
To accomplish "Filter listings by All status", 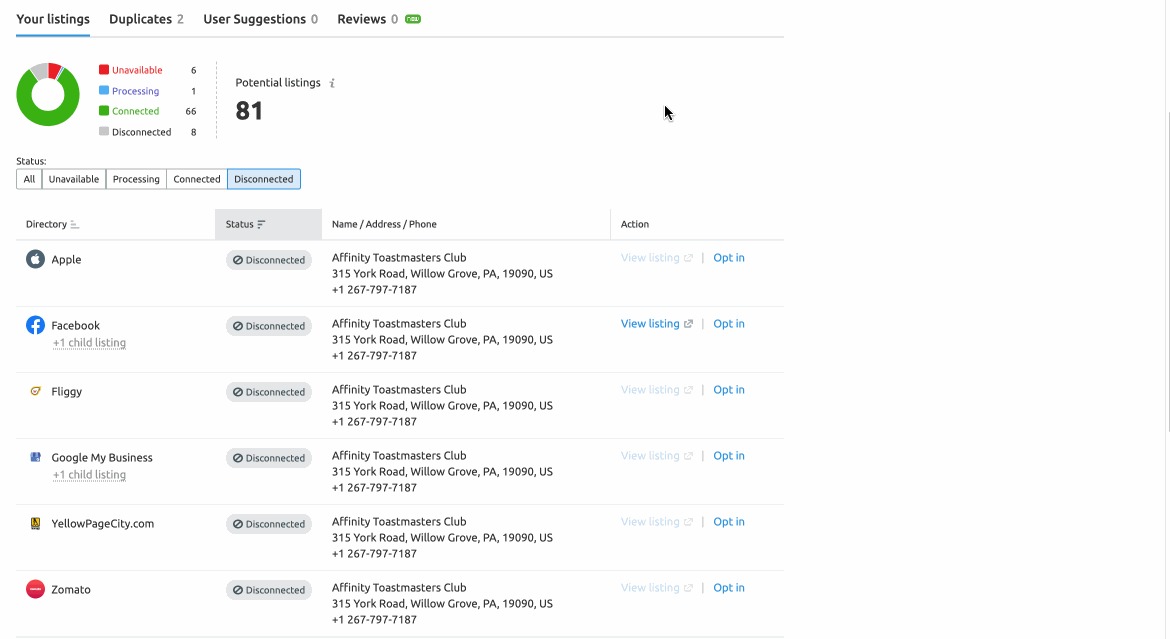I will [29, 179].
